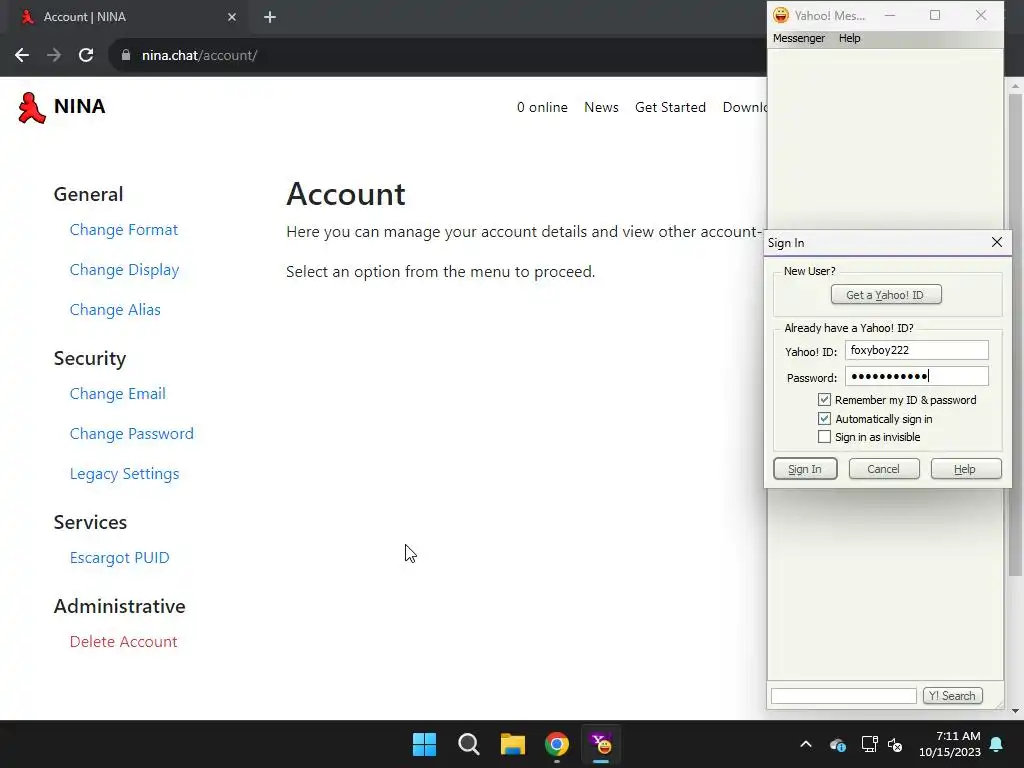Click the browser forward arrow
The image size is (1024, 768).
[x=54, y=56]
